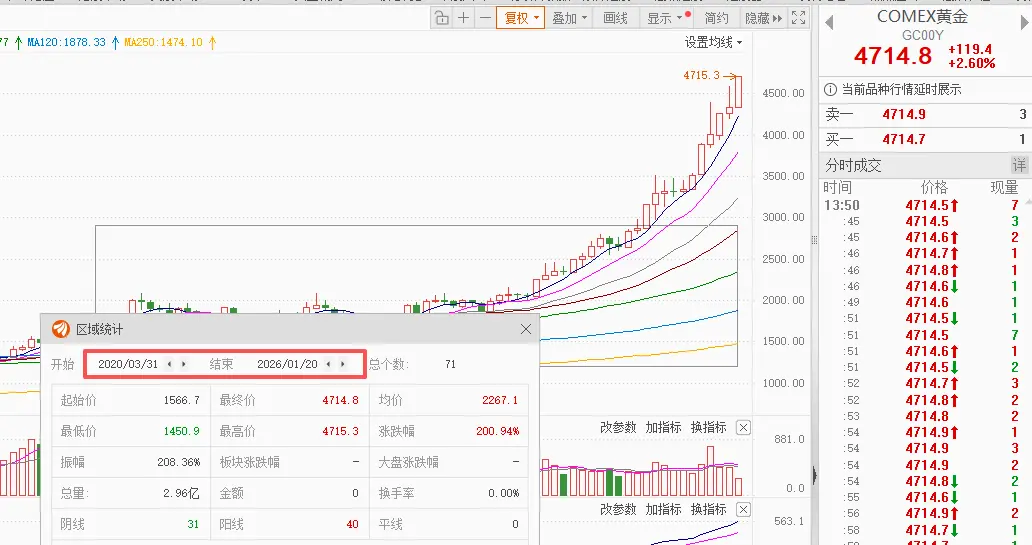Screen dimensions: 1032x545
Task: Click the 阴线 count 31
Action: click(x=193, y=525)
